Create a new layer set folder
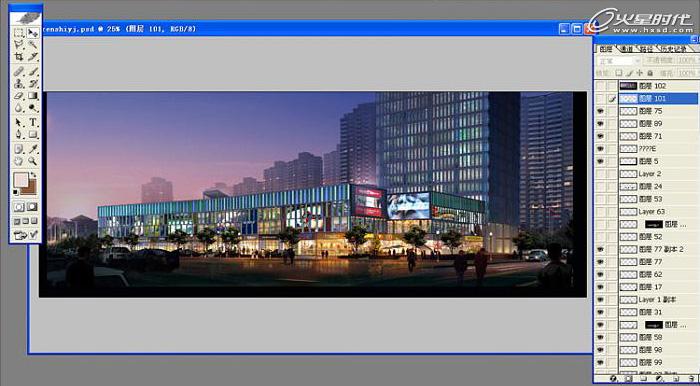This screenshot has height=386, width=700. [x=644, y=378]
